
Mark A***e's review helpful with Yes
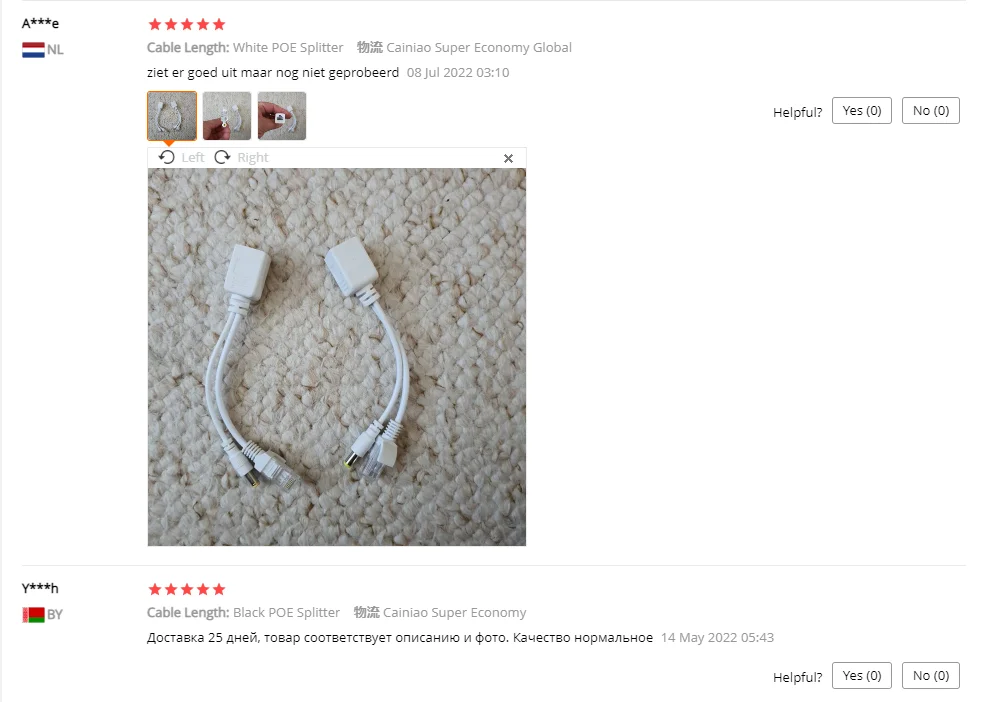click(x=862, y=110)
